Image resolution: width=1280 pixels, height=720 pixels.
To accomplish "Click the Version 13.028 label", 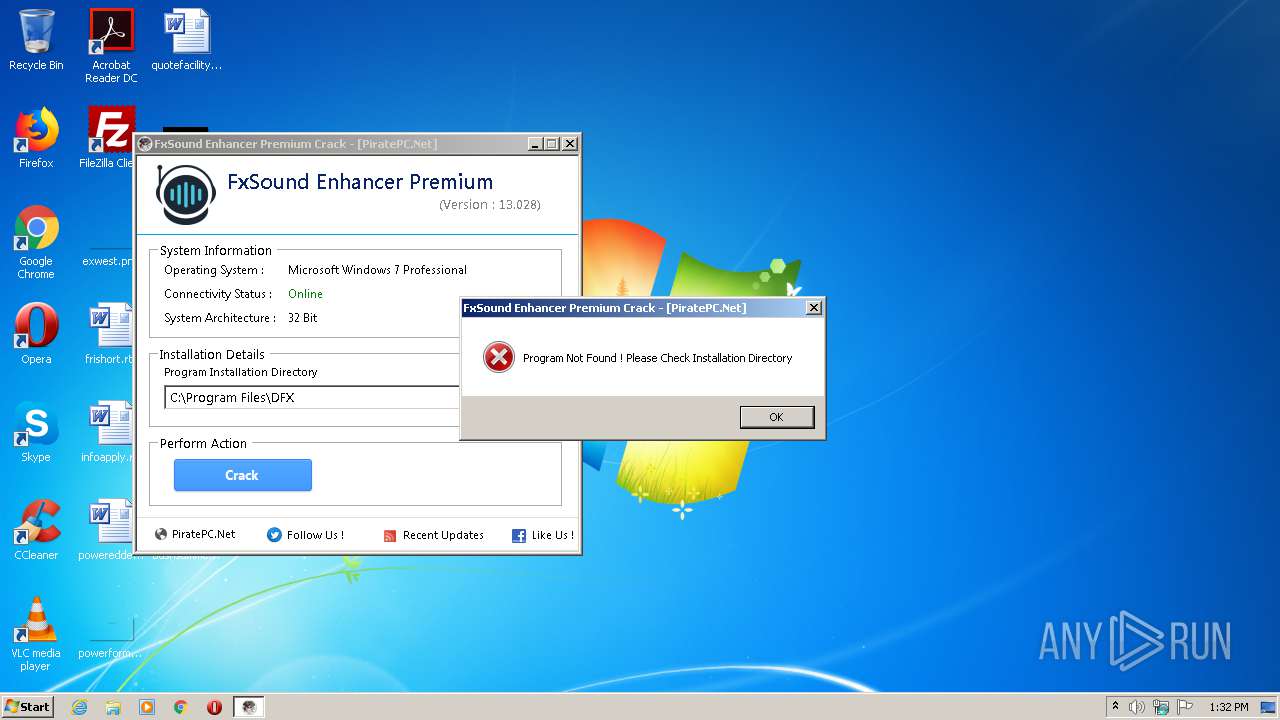I will pos(490,204).
